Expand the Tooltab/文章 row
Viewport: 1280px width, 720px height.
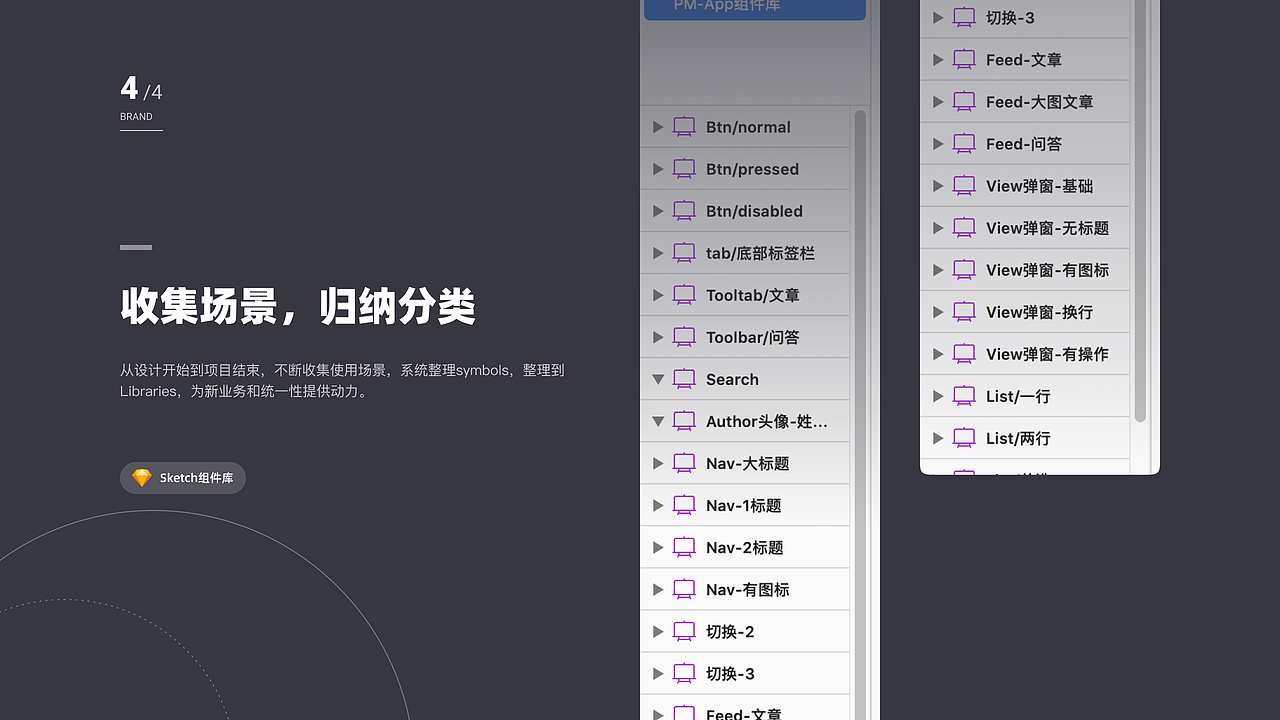point(658,295)
